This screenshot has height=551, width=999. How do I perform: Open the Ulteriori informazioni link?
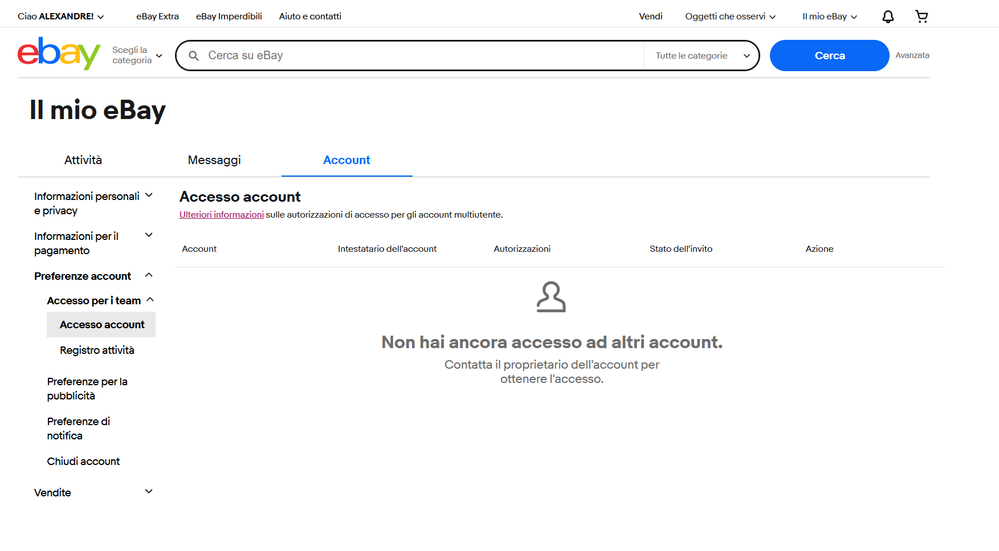coord(221,215)
